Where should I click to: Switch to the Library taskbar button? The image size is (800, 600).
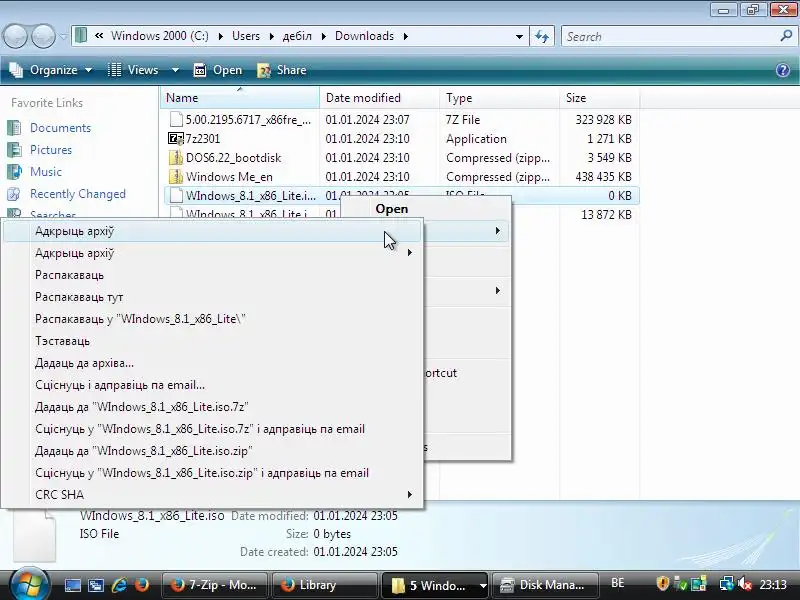pyautogui.click(x=324, y=585)
